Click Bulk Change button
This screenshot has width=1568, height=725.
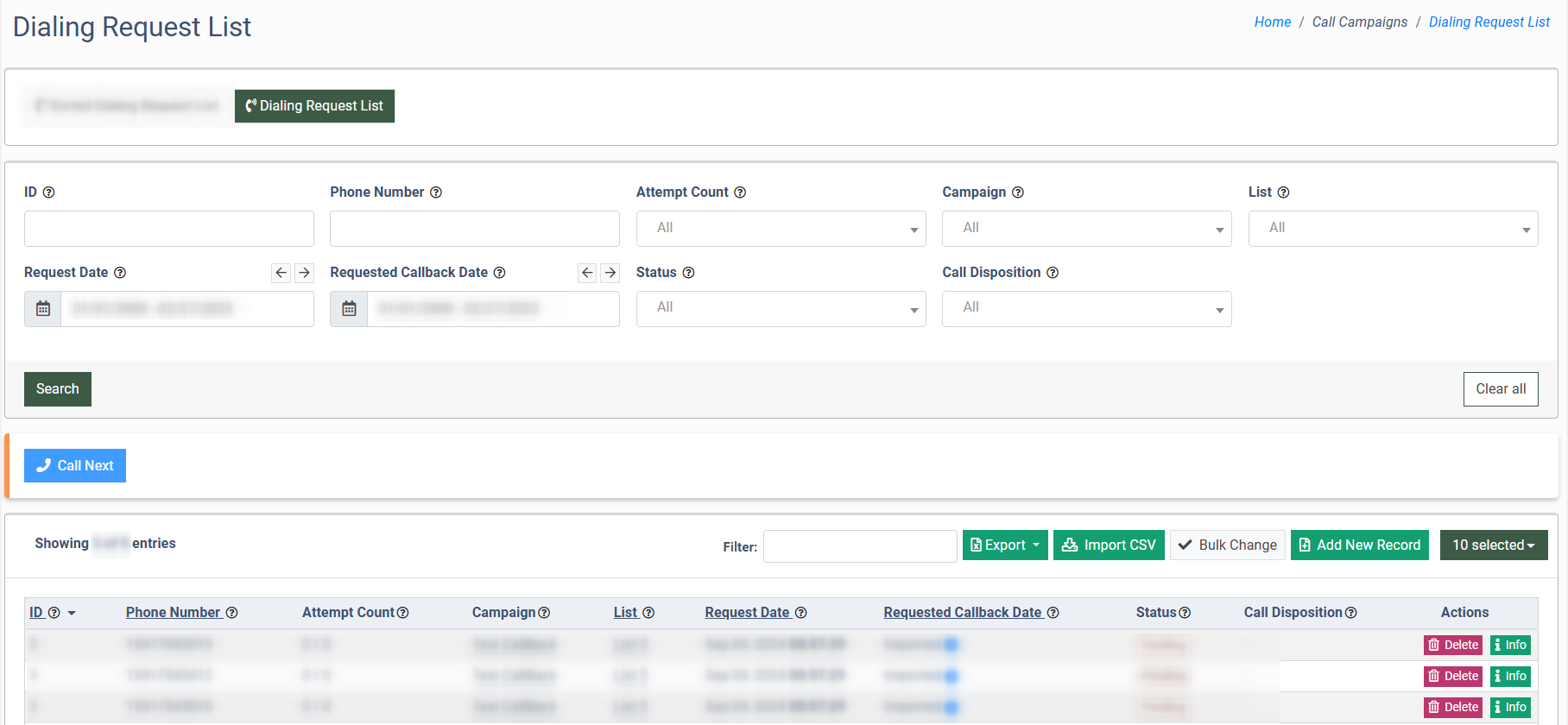tap(1227, 545)
